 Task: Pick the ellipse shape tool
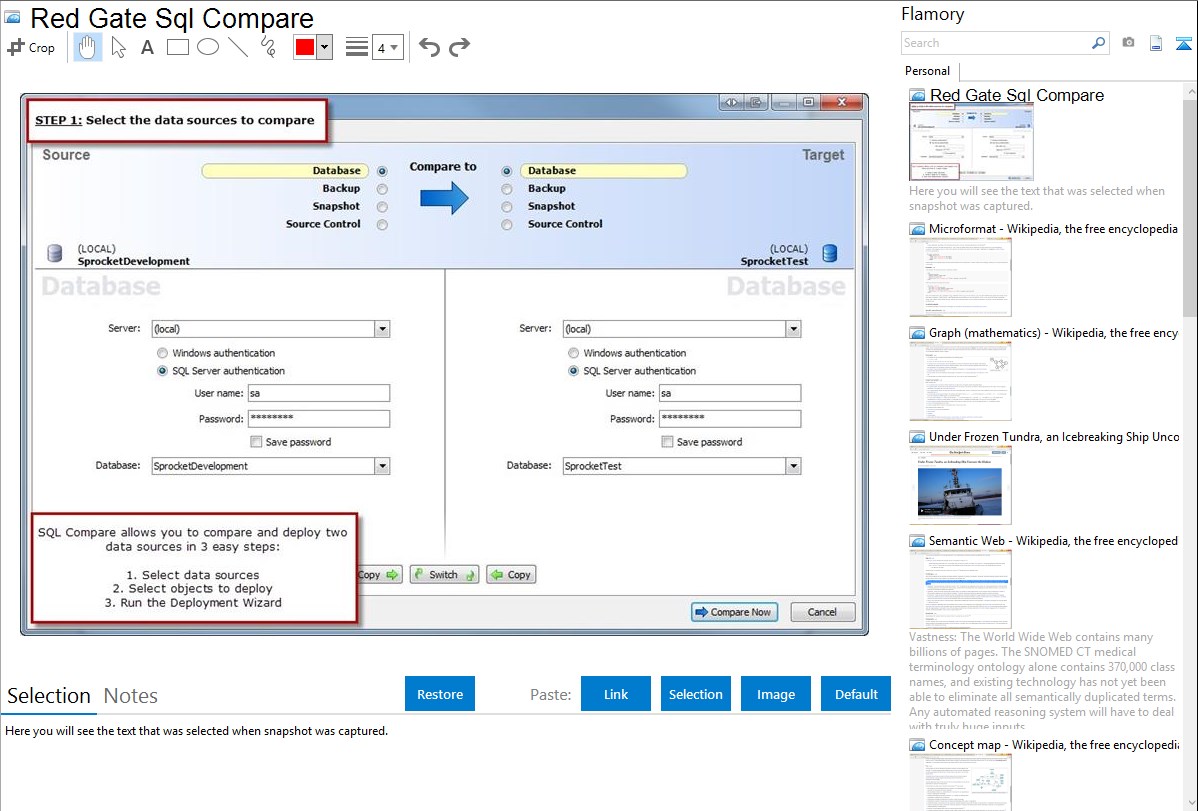click(x=208, y=47)
